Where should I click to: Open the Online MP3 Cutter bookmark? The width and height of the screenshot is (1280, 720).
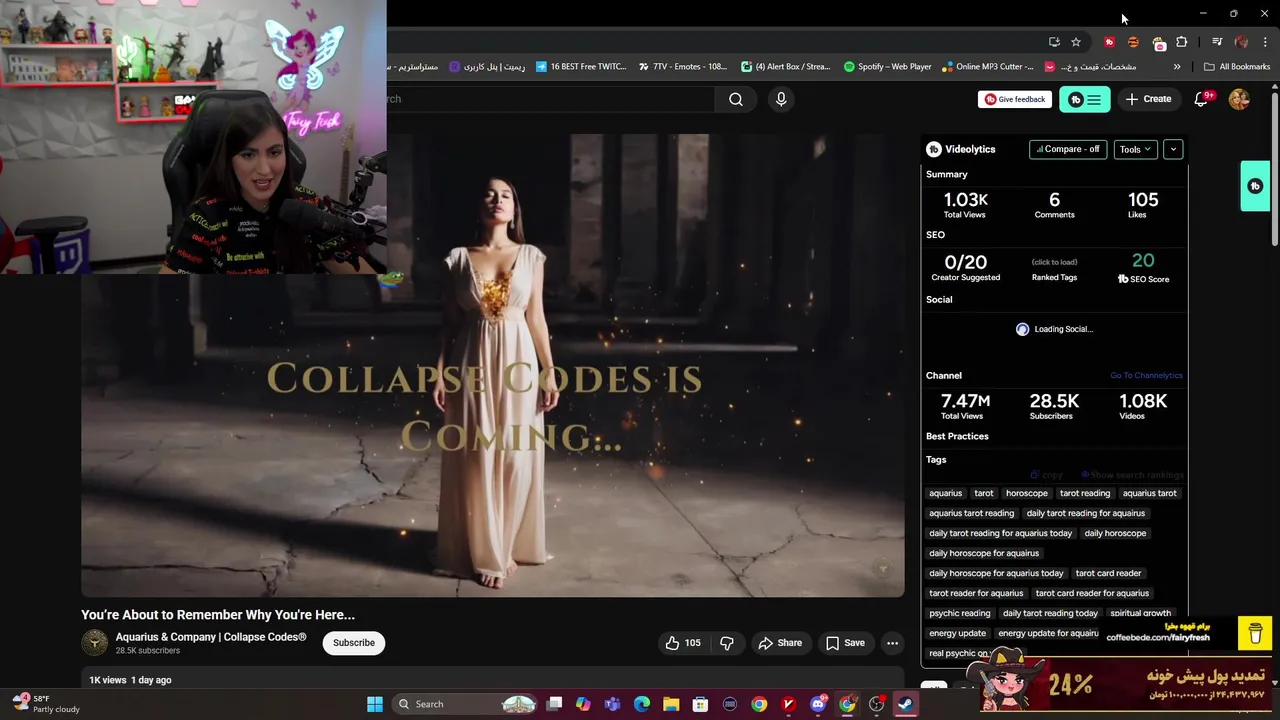pos(987,67)
